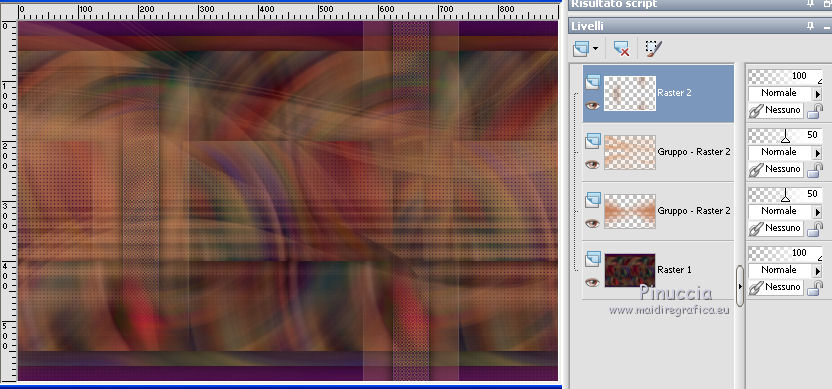Click the panel splitter arrow handle beside Raster 1
The image size is (832, 389).
(740, 287)
